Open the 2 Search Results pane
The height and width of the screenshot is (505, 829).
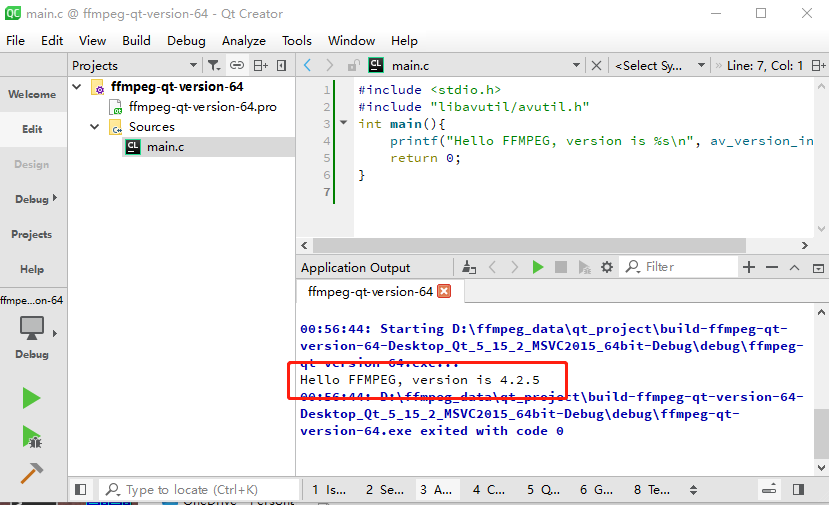[384, 490]
